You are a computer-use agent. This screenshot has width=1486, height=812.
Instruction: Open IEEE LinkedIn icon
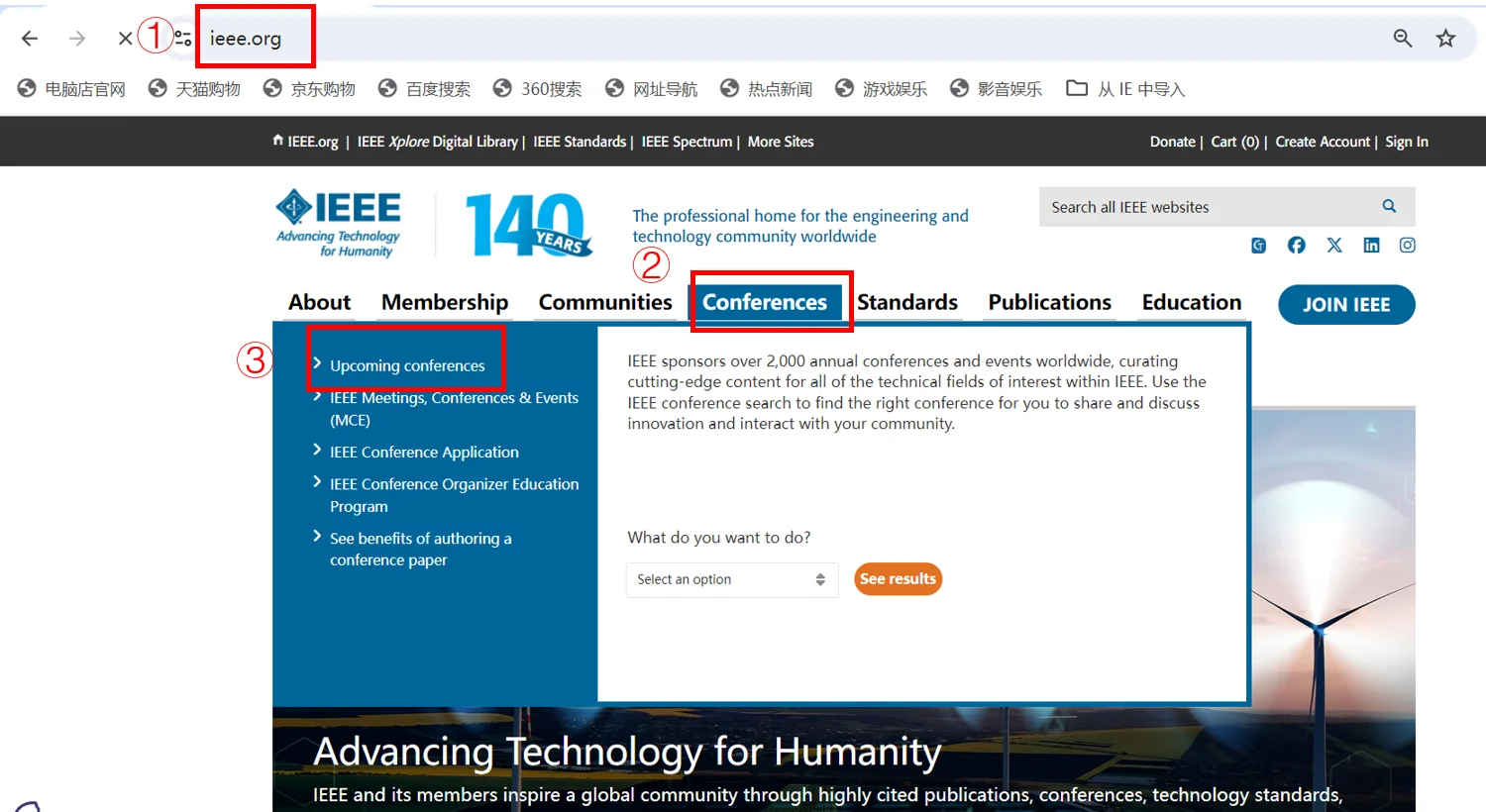tap(1371, 246)
